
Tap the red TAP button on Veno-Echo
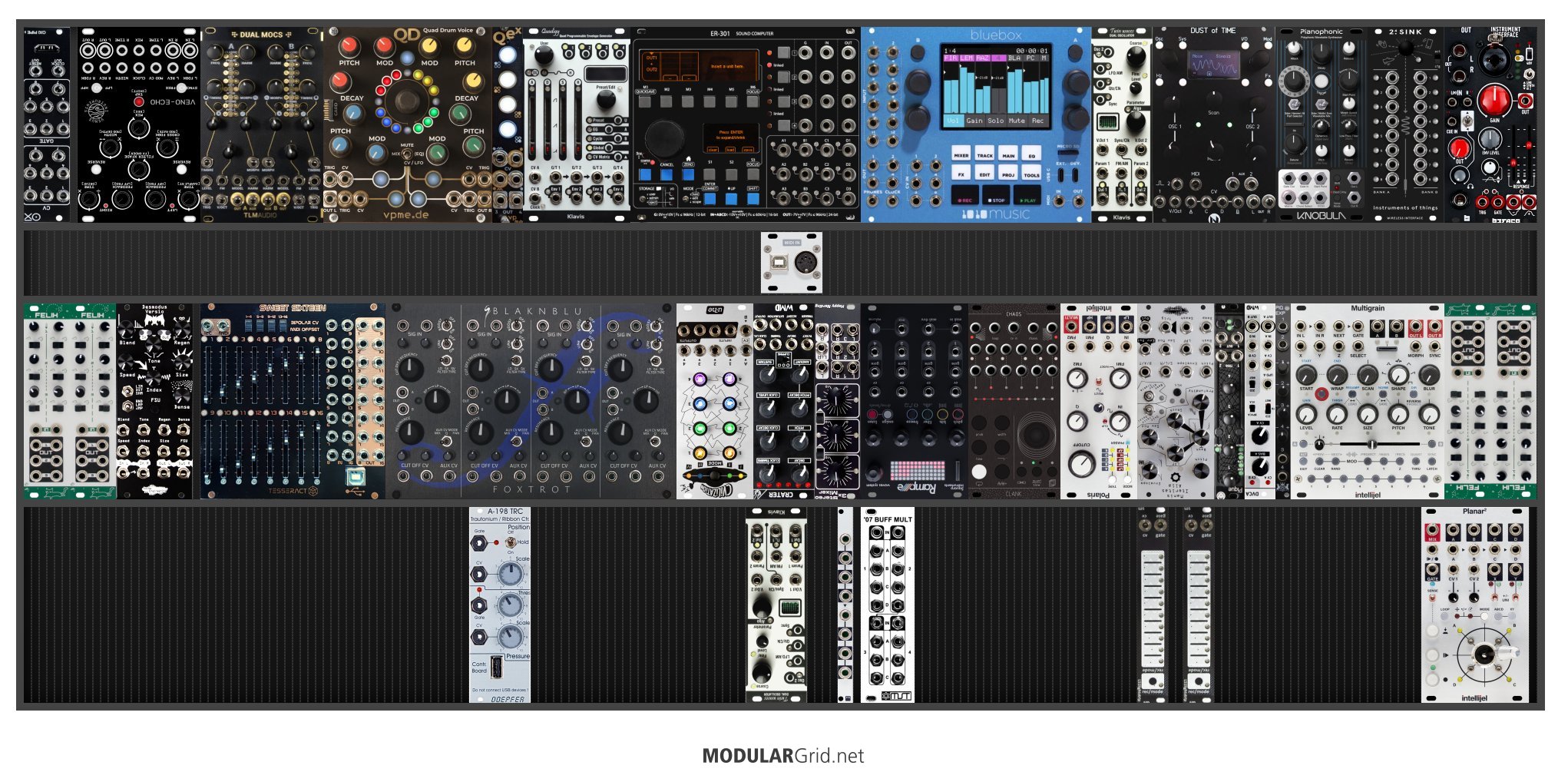pos(139,101)
